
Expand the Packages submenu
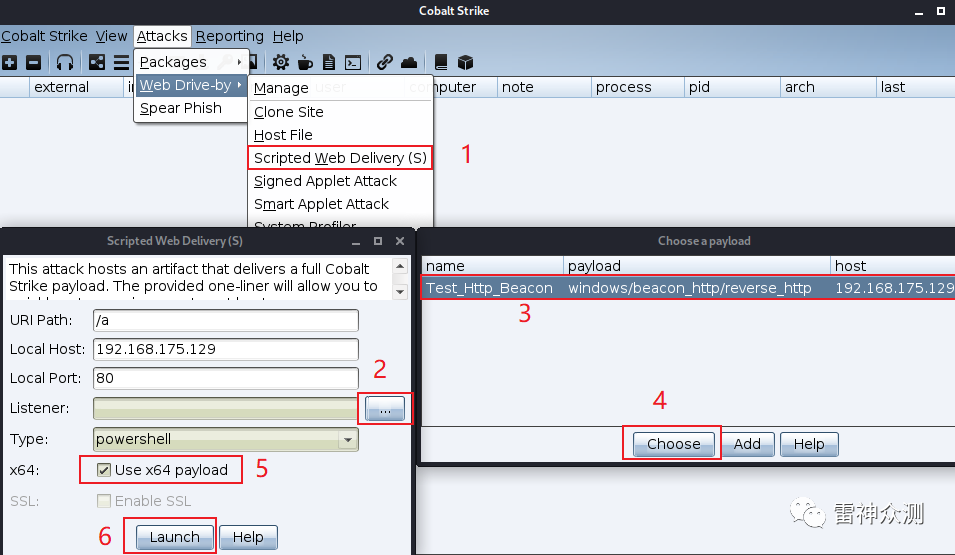point(191,62)
